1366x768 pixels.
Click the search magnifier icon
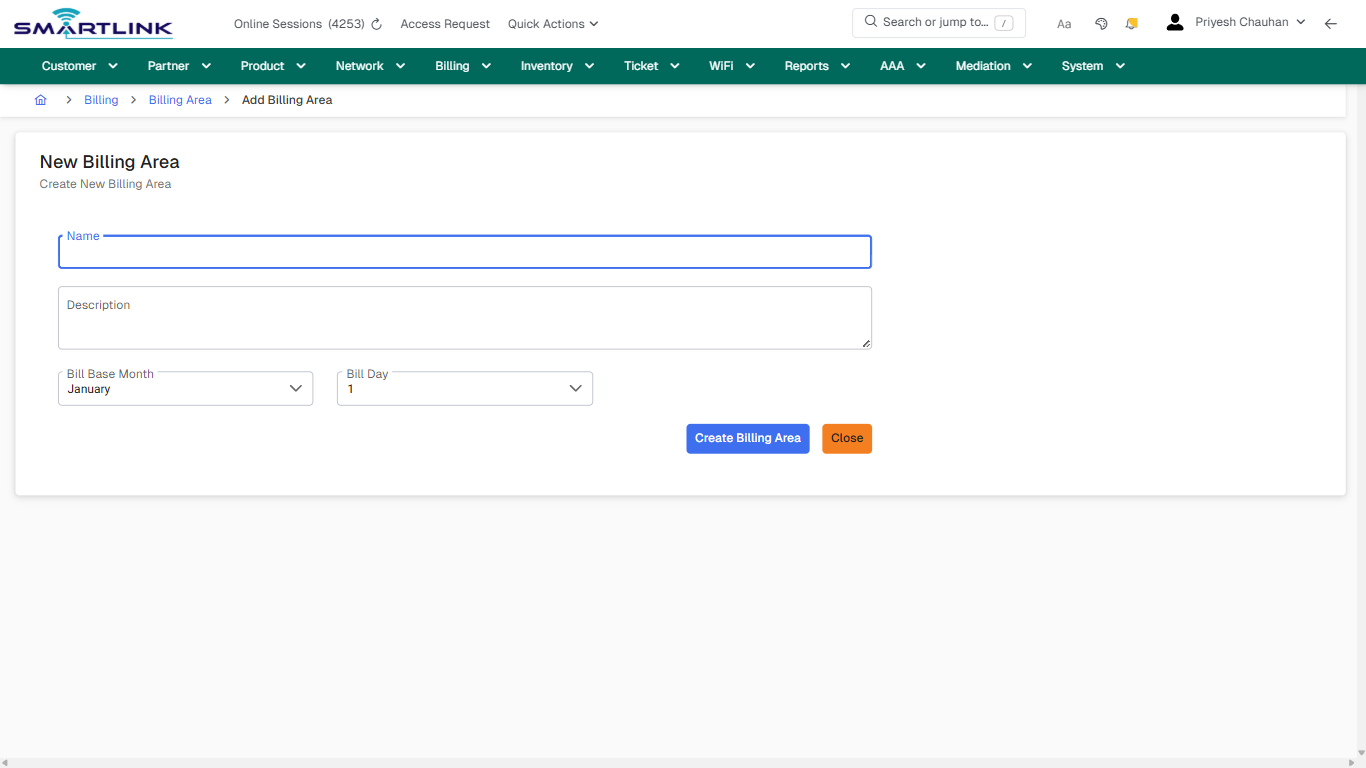869,21
